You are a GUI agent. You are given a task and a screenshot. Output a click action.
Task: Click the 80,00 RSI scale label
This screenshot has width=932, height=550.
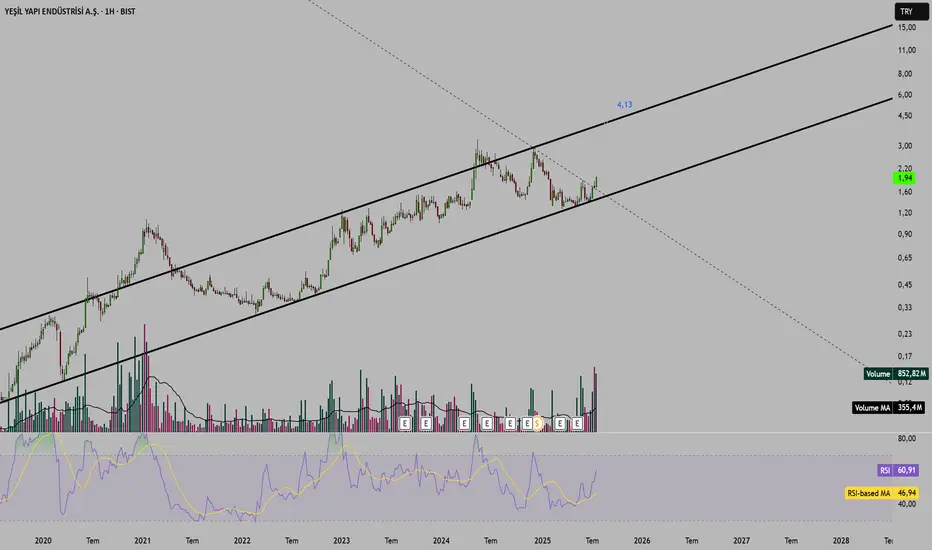906,438
